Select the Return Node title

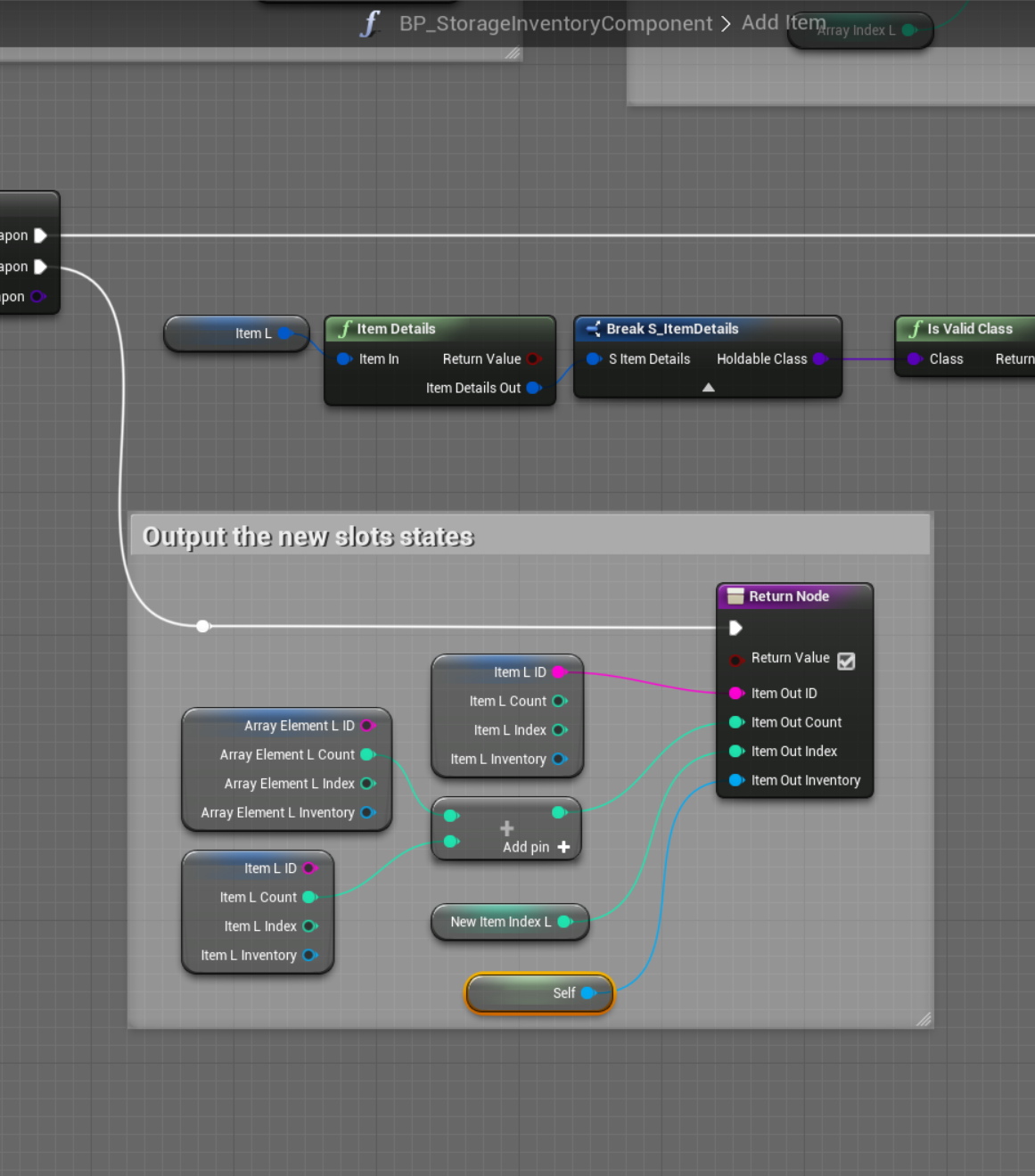pyautogui.click(x=788, y=596)
